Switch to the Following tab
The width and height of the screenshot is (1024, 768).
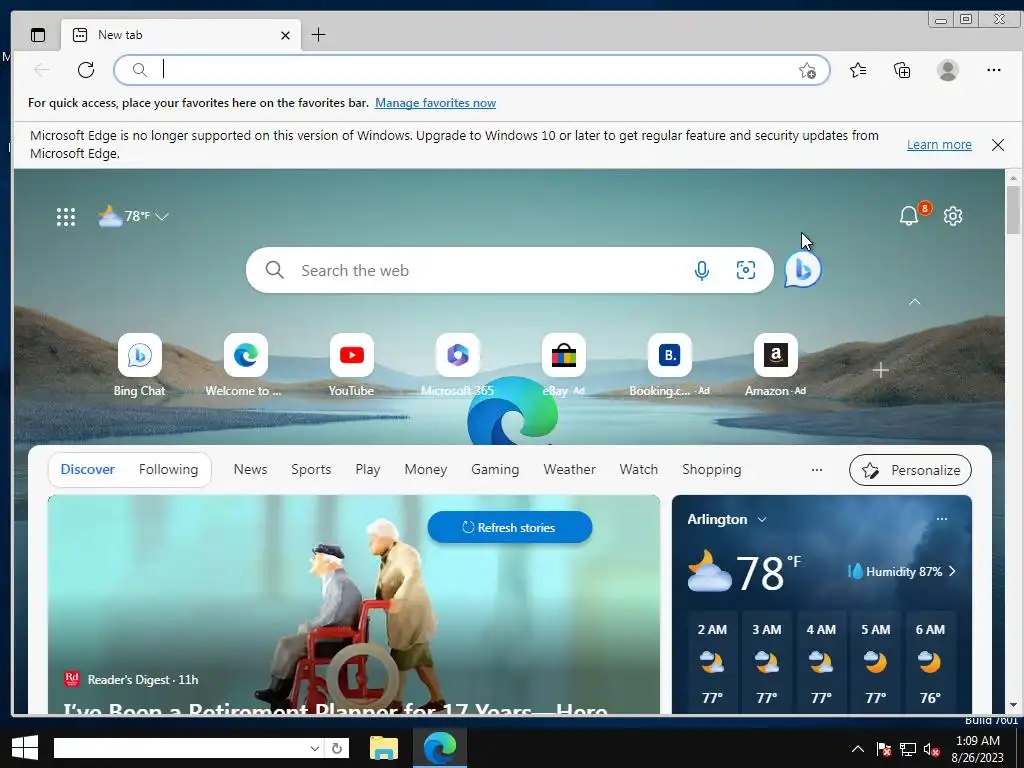168,470
